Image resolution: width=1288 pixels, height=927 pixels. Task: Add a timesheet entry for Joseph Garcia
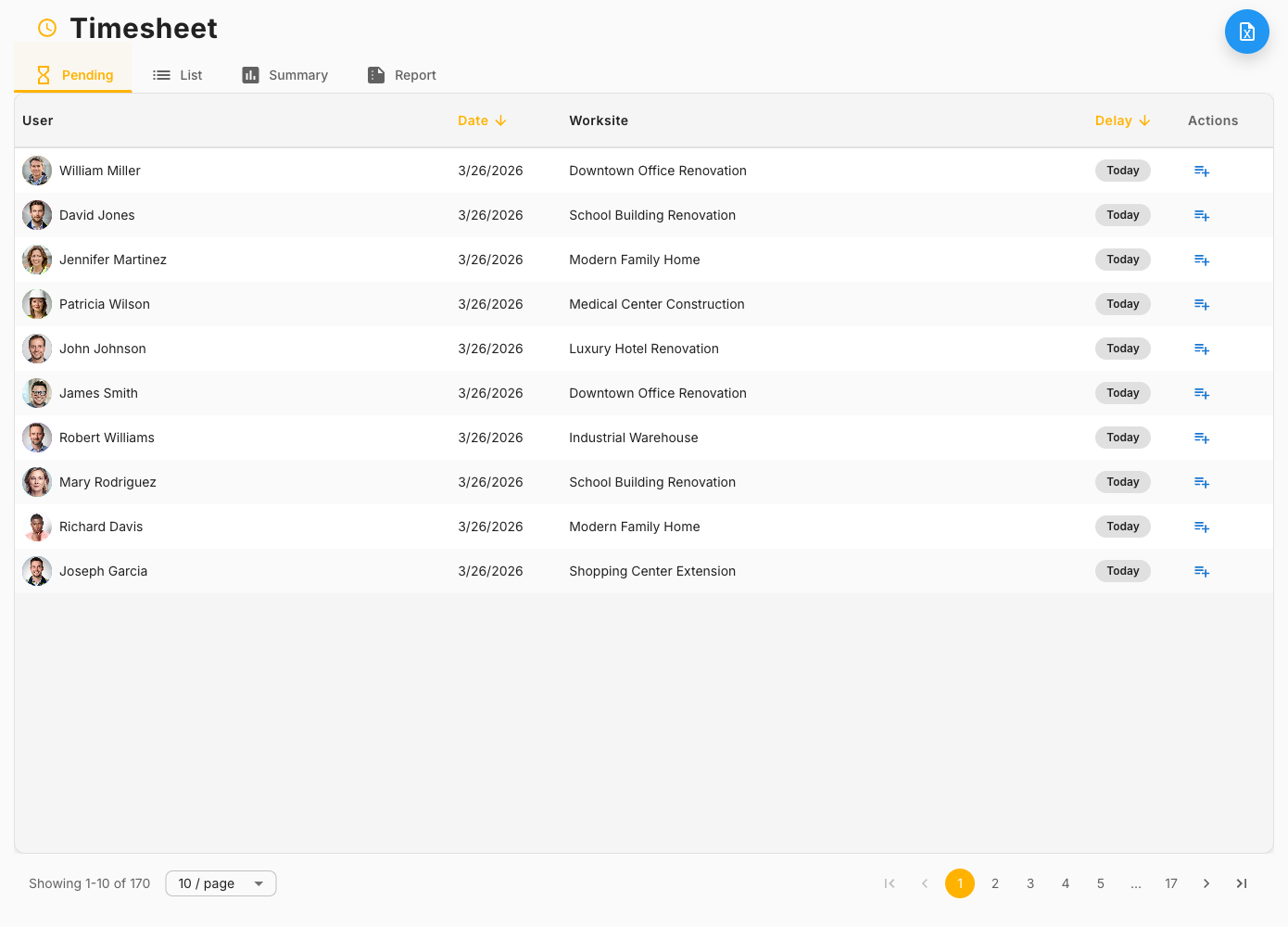(x=1202, y=571)
